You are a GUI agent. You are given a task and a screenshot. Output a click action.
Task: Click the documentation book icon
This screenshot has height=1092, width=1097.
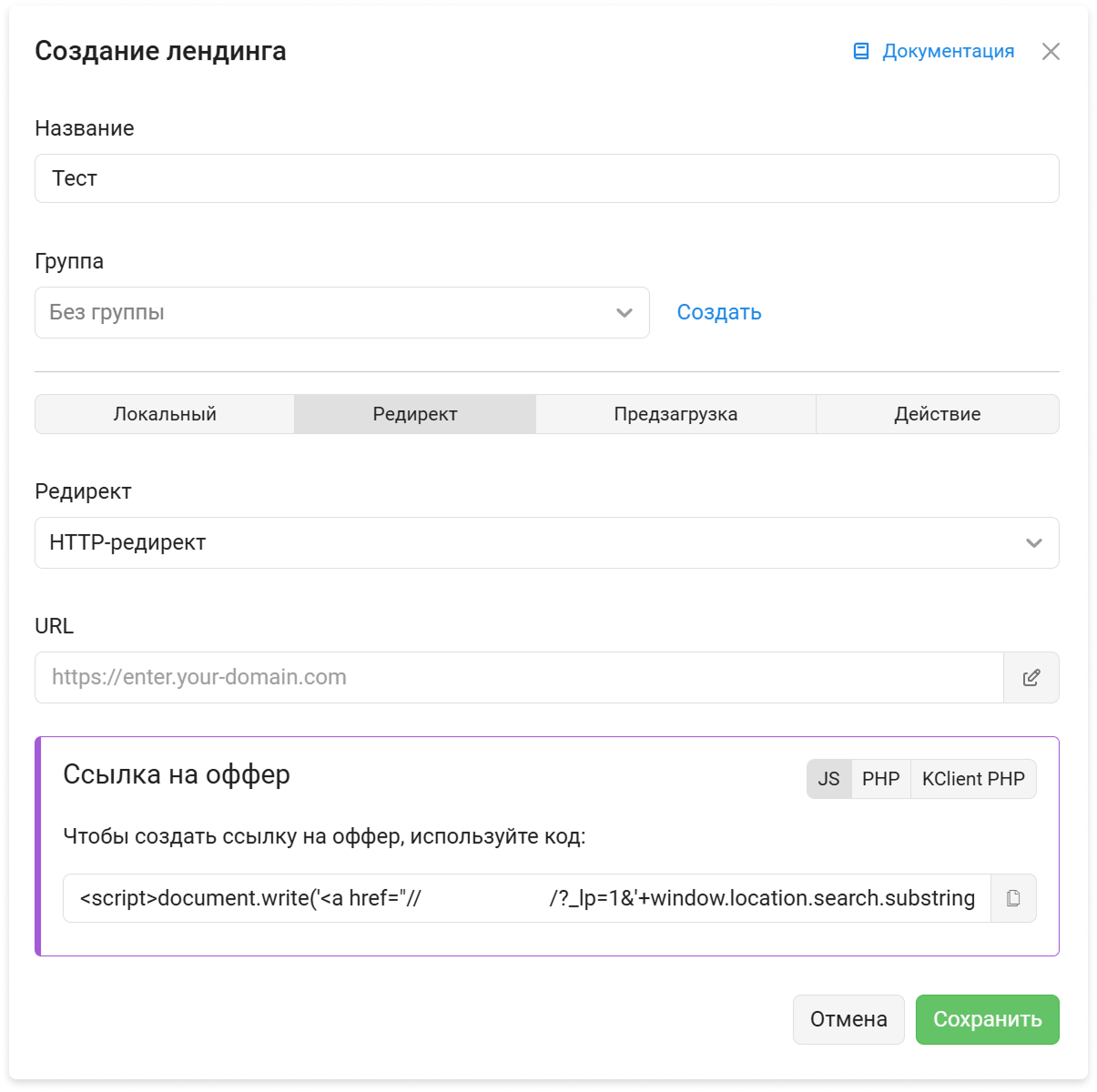860,51
